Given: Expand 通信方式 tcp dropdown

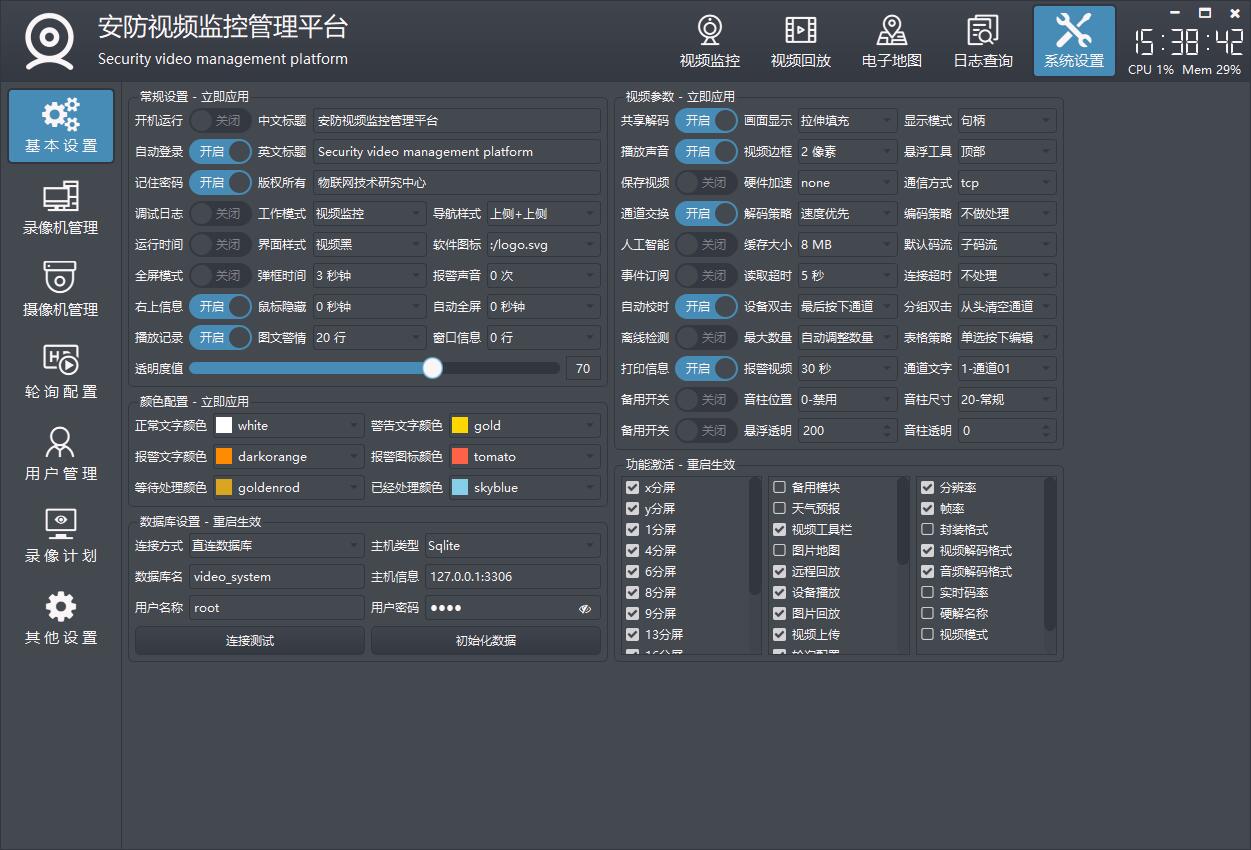Looking at the screenshot, I should (x=1006, y=183).
